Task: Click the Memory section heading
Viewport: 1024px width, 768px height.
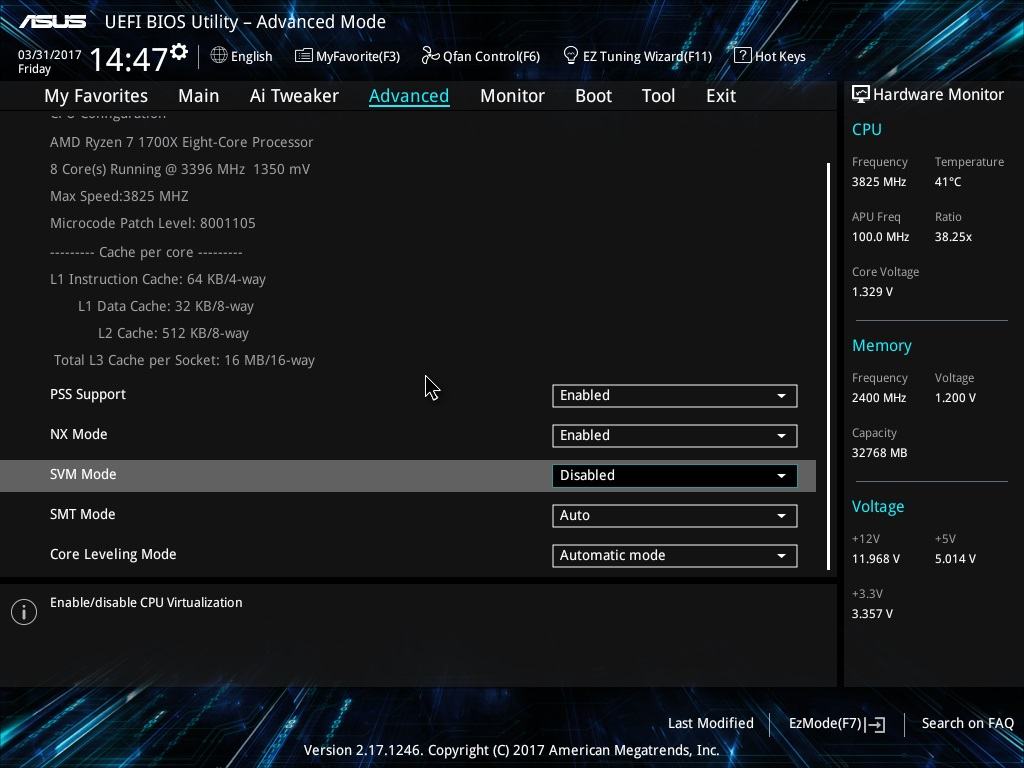Action: 882,345
